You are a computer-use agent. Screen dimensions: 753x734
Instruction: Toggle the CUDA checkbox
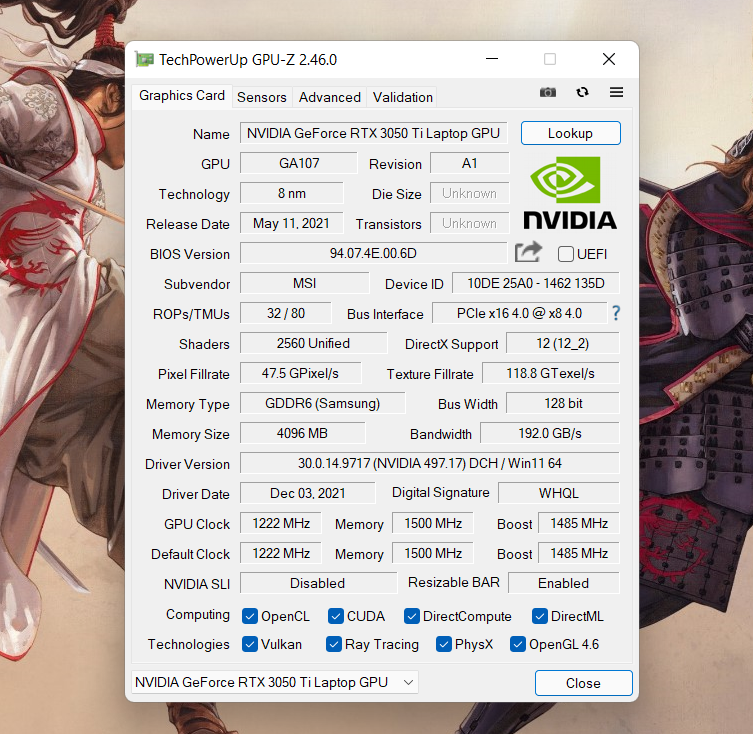(336, 616)
